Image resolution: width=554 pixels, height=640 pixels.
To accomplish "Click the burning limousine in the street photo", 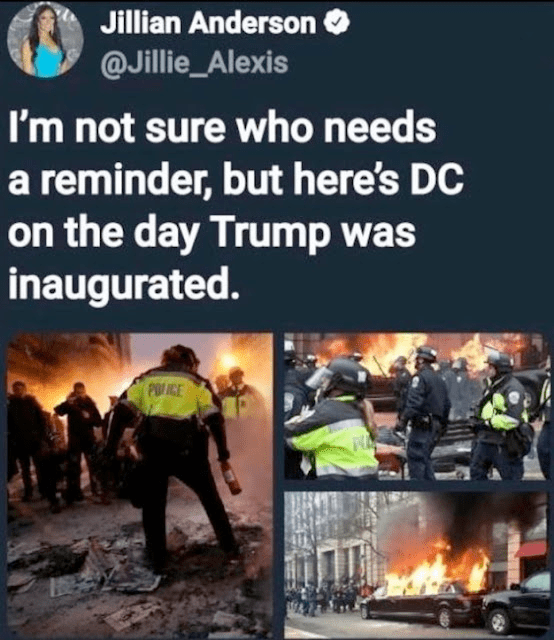I will click(x=422, y=606).
